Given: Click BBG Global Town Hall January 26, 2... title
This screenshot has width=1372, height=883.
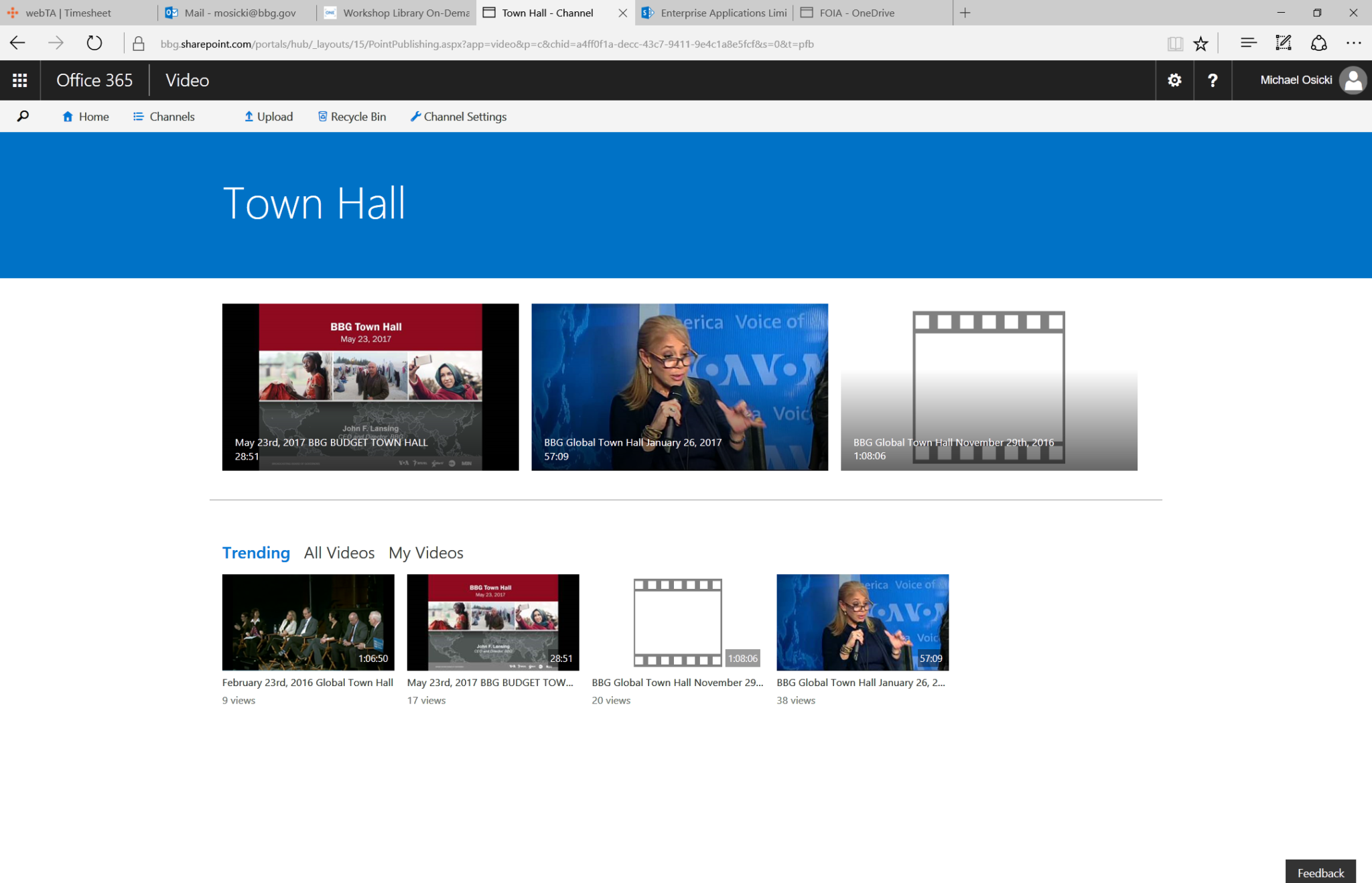Looking at the screenshot, I should click(x=861, y=683).
